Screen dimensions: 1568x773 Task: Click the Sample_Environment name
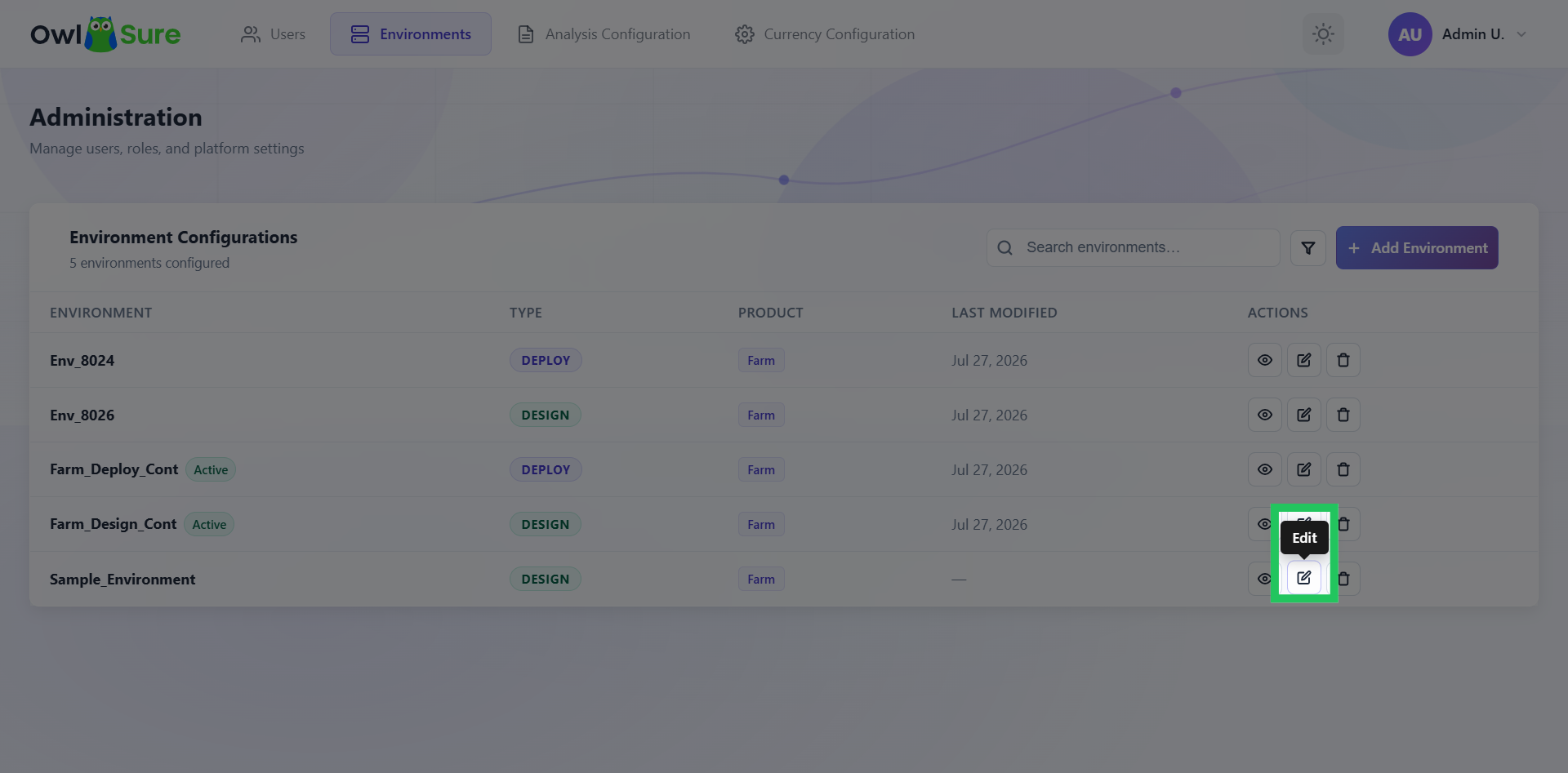122,579
